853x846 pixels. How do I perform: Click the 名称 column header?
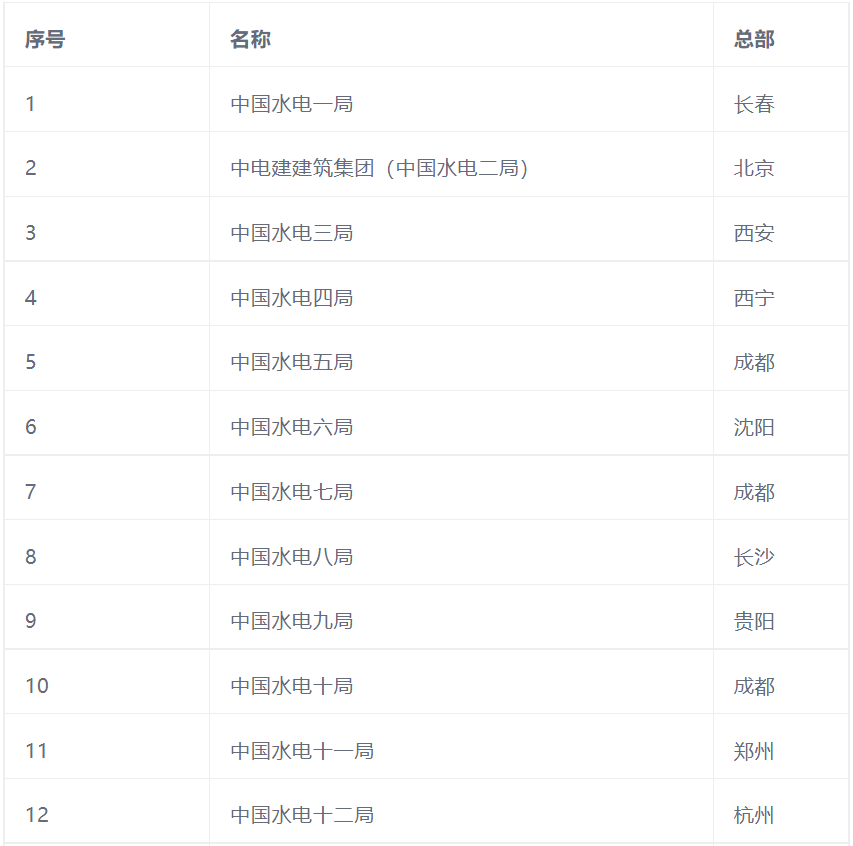250,39
